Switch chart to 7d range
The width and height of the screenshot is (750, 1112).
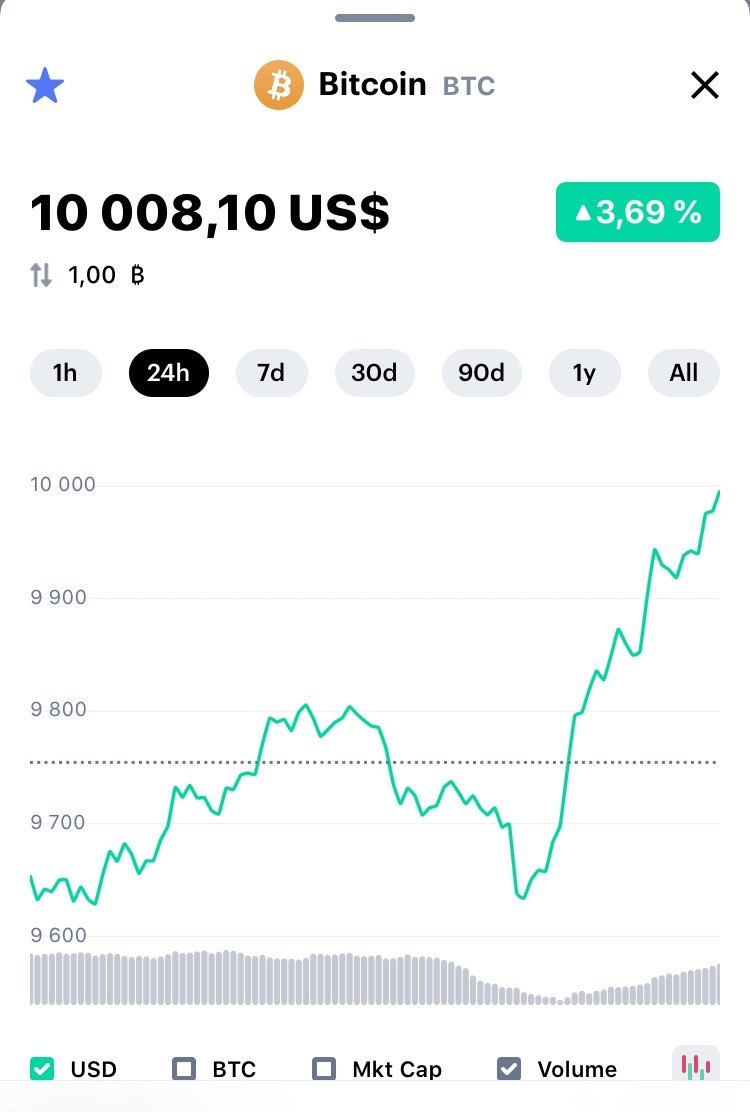pos(271,373)
